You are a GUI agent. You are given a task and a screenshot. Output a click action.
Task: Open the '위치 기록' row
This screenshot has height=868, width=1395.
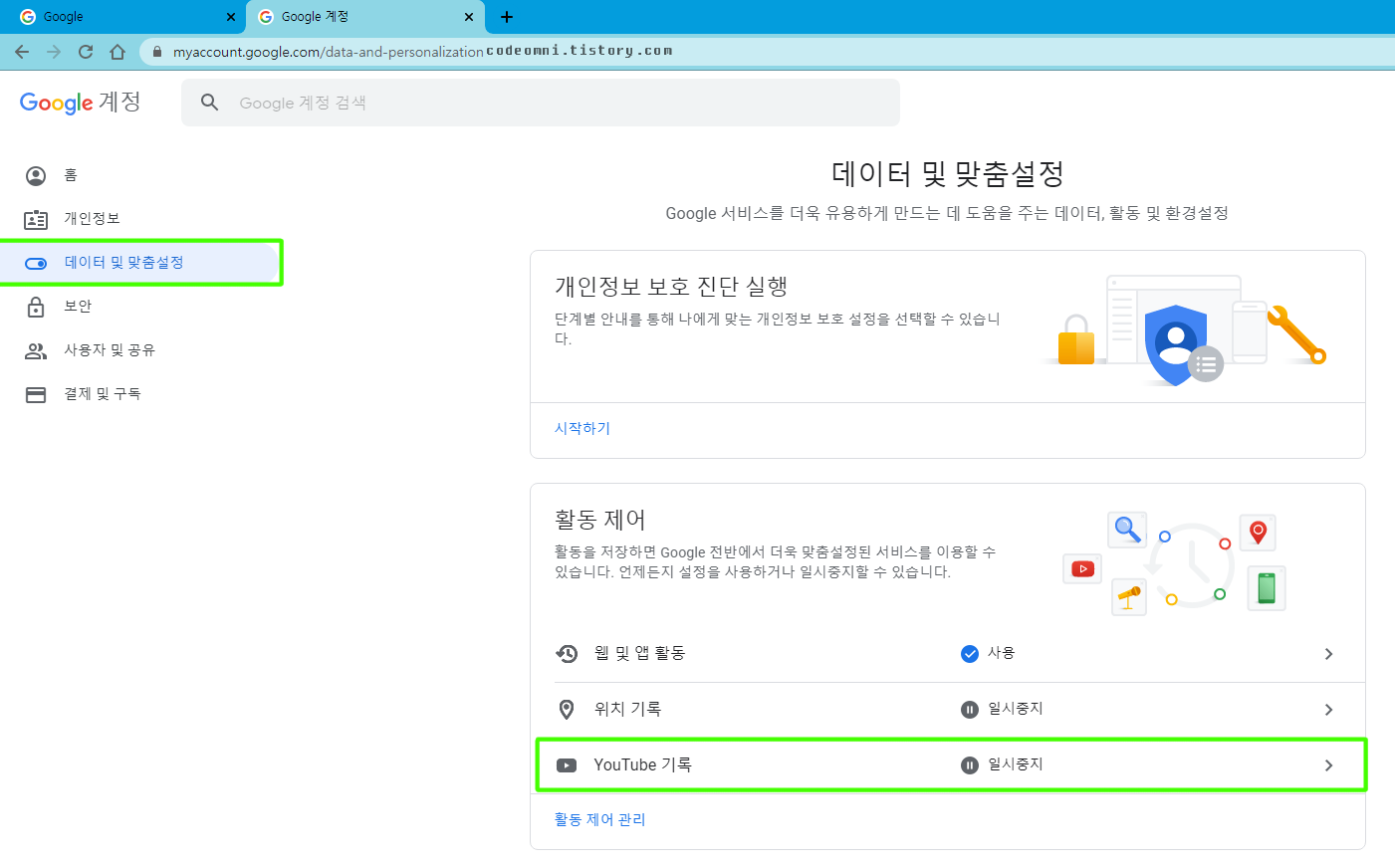pos(948,710)
